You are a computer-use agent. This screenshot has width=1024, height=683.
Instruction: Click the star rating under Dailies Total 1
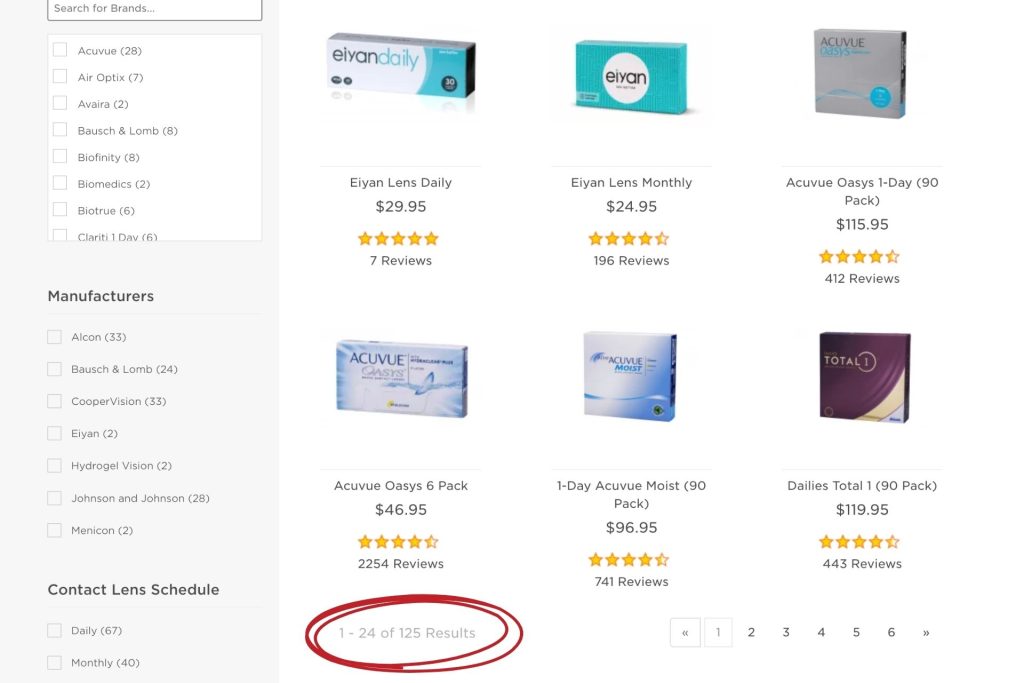[859, 541]
